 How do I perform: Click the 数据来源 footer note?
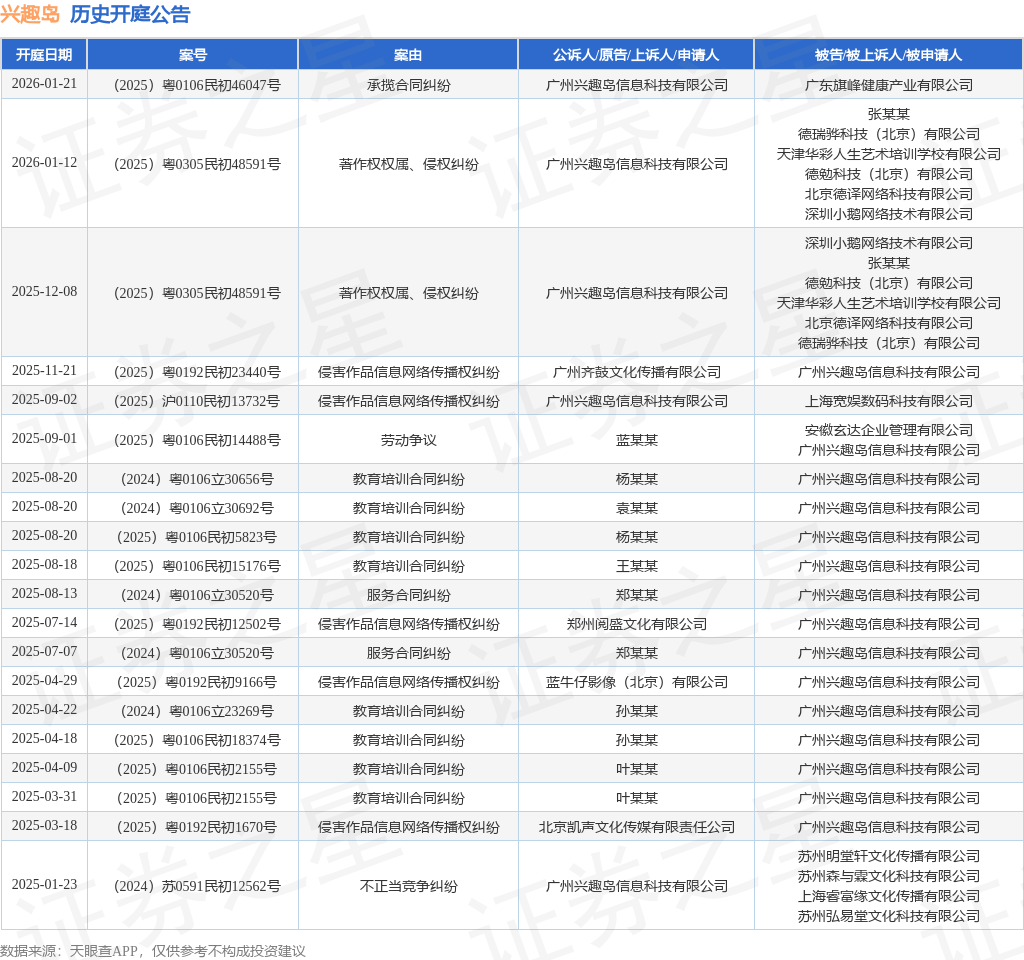point(153,951)
